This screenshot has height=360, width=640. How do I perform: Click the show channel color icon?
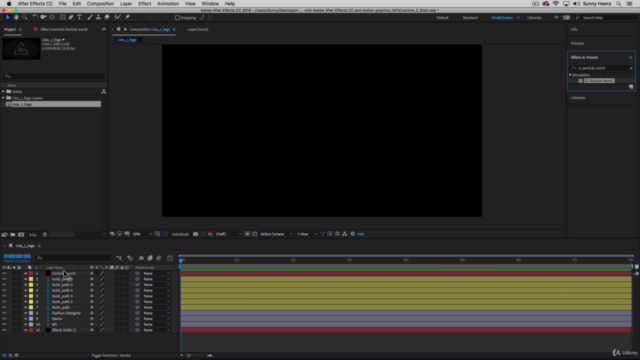tap(210, 234)
